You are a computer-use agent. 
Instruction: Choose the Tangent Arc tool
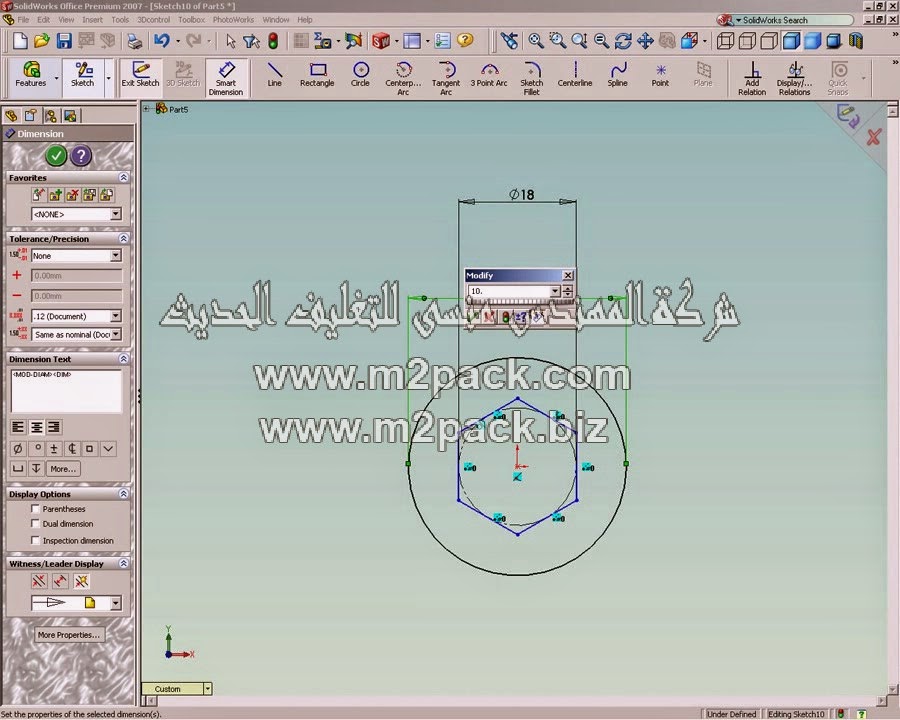coord(446,78)
